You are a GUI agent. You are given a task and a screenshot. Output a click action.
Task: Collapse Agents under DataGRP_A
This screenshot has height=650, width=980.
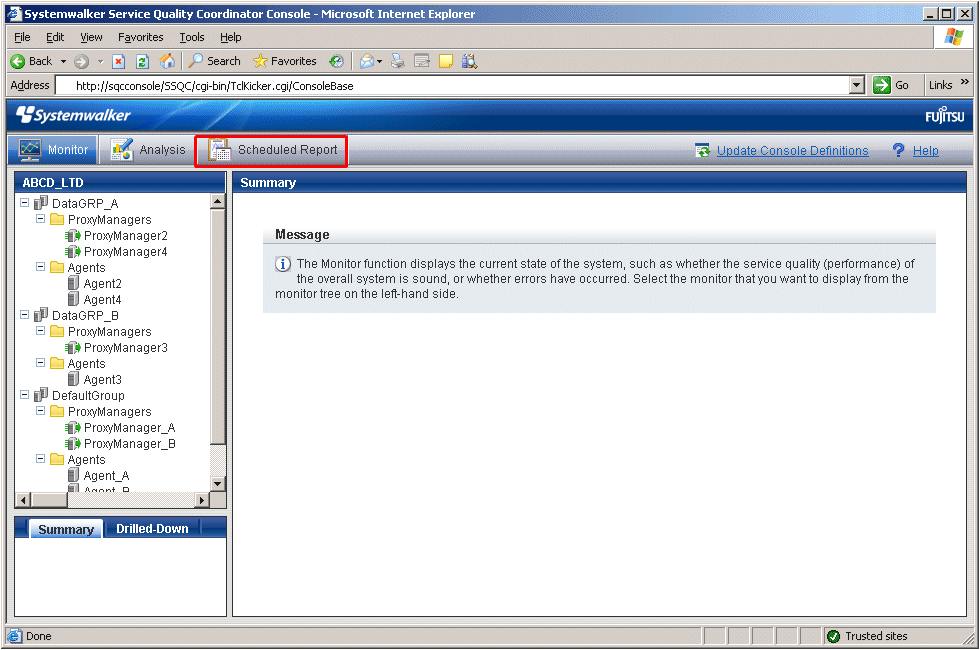pyautogui.click(x=41, y=267)
